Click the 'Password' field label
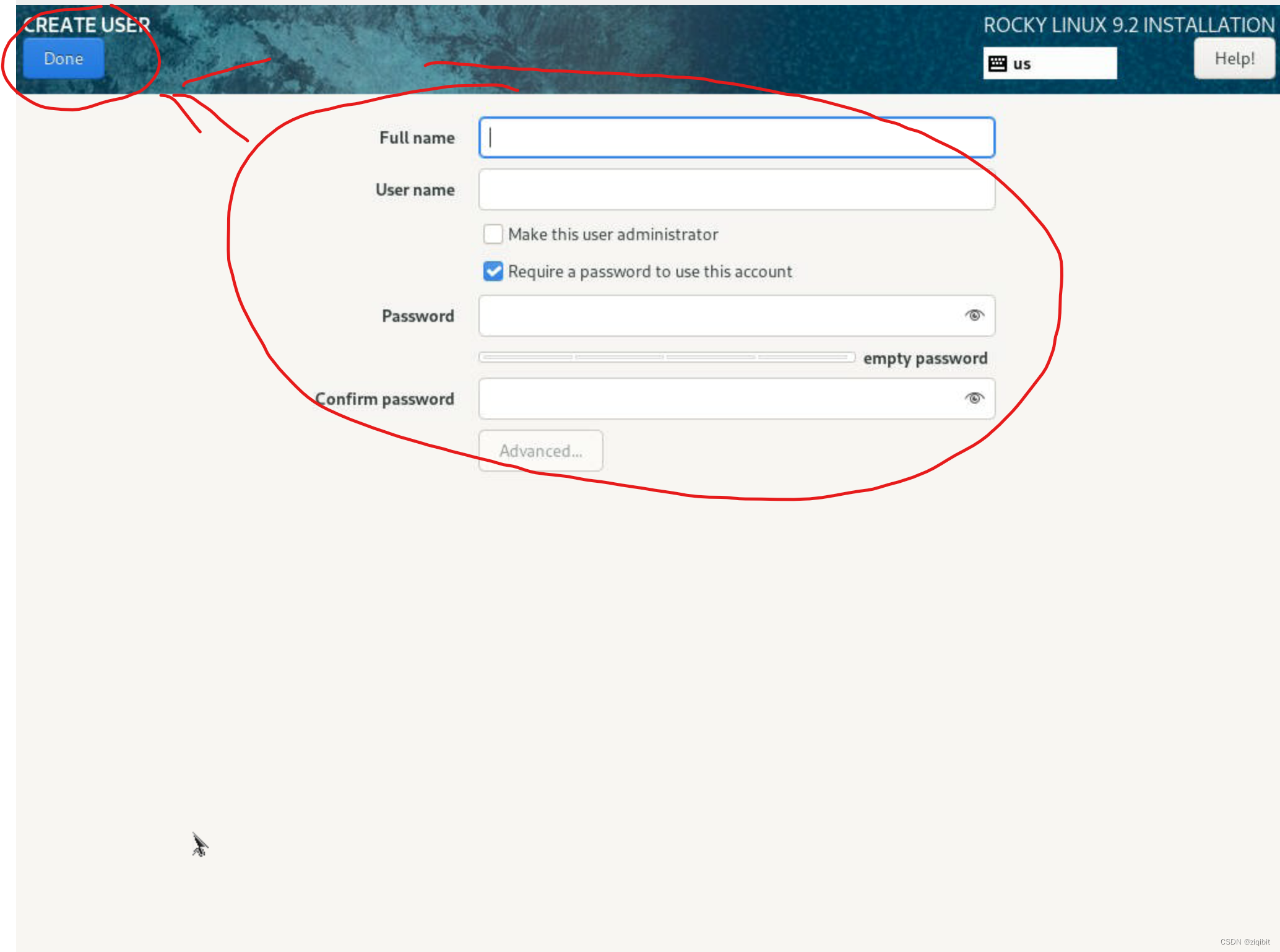This screenshot has width=1280, height=952. (418, 316)
